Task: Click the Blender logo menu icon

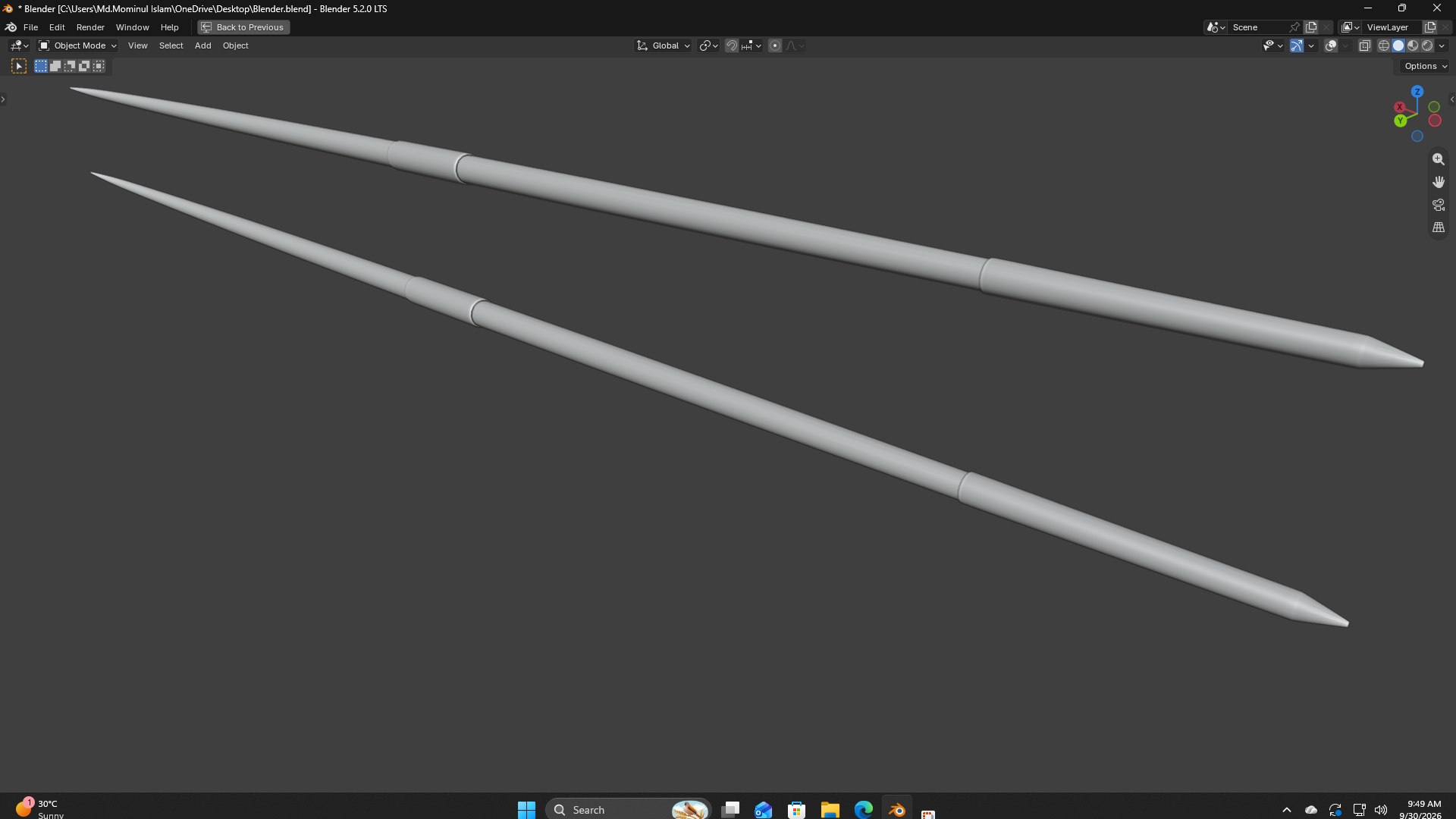Action: click(11, 27)
